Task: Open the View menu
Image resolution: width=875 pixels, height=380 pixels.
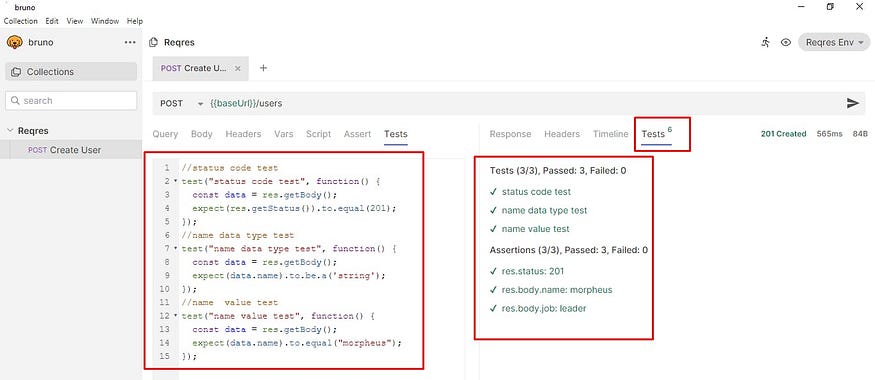Action: 75,21
